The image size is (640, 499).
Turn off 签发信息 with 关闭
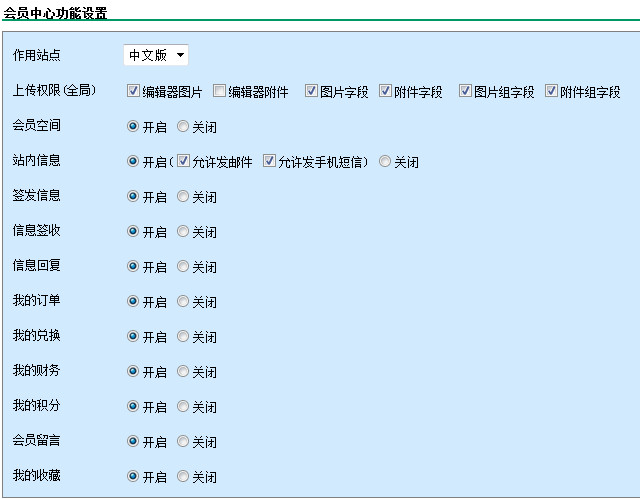(x=183, y=196)
